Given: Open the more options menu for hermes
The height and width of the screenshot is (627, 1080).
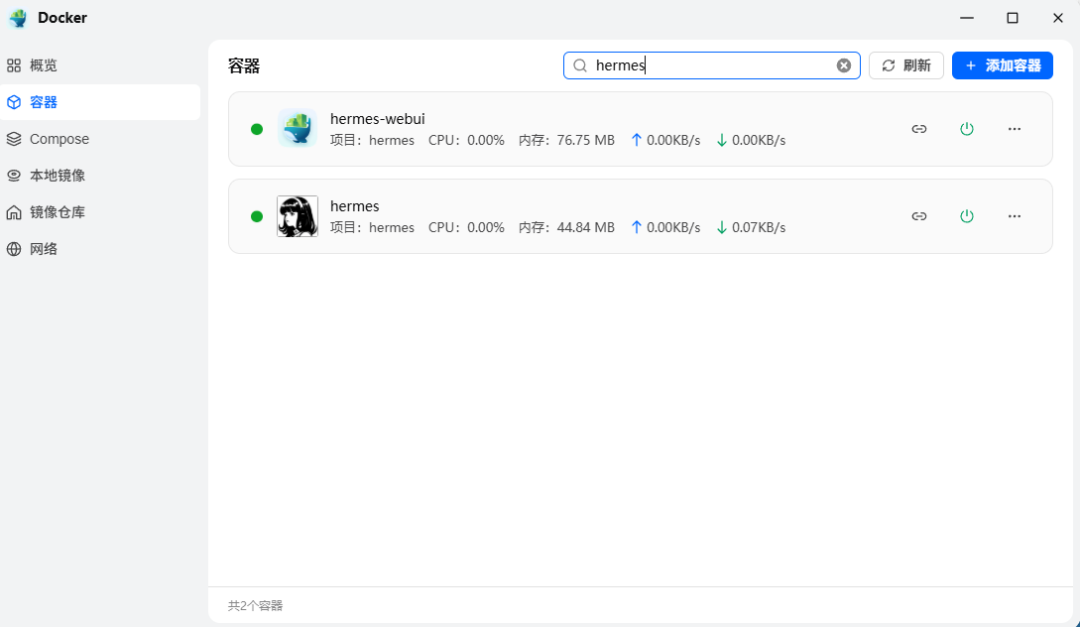Looking at the screenshot, I should tap(1014, 216).
